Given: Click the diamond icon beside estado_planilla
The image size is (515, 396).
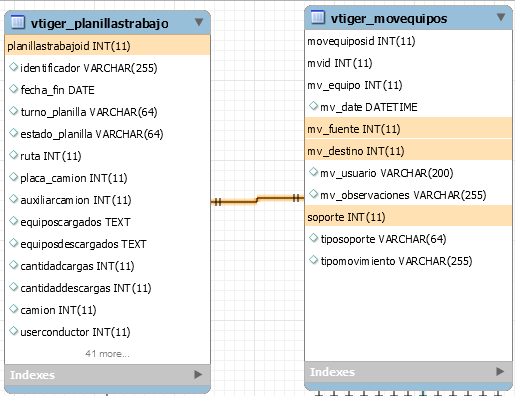Looking at the screenshot, I should (x=13, y=133).
